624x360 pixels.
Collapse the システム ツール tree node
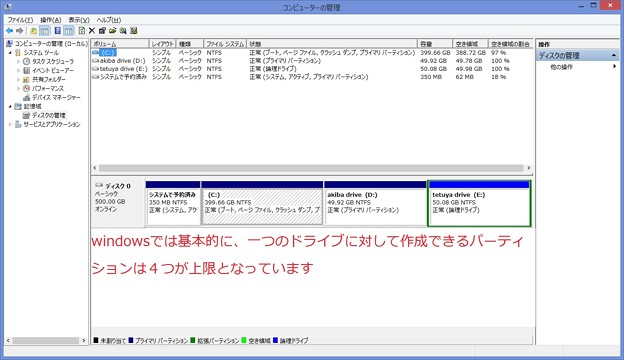tap(10, 53)
